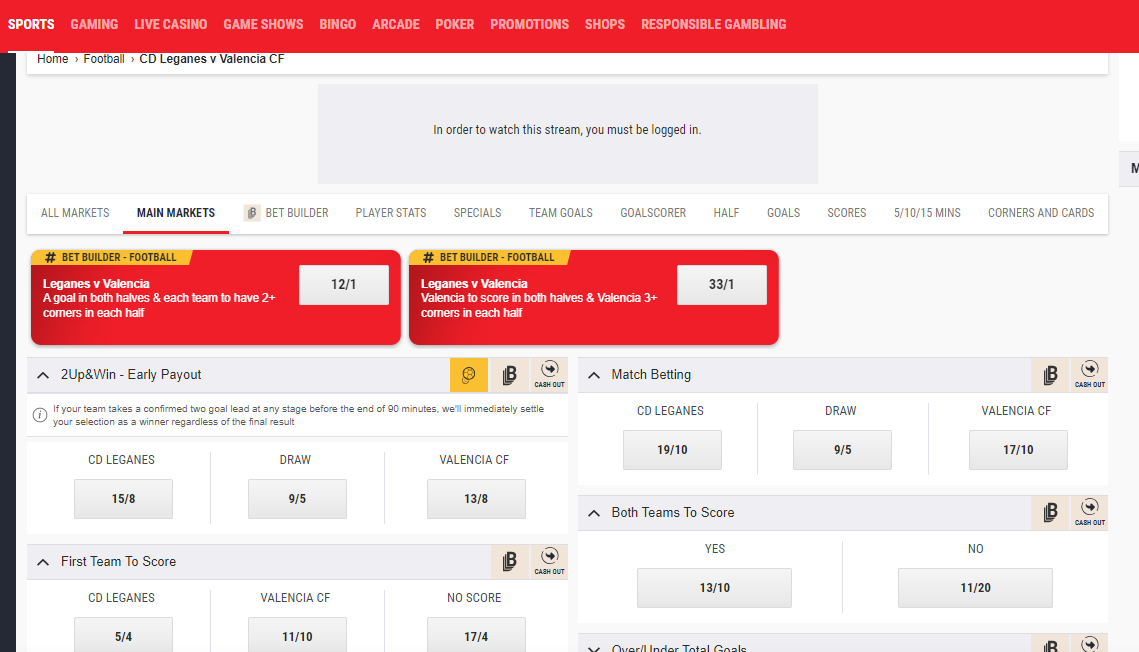Open the Bet Builder icon on First Team To Score
This screenshot has height=652, width=1139.
click(x=509, y=561)
